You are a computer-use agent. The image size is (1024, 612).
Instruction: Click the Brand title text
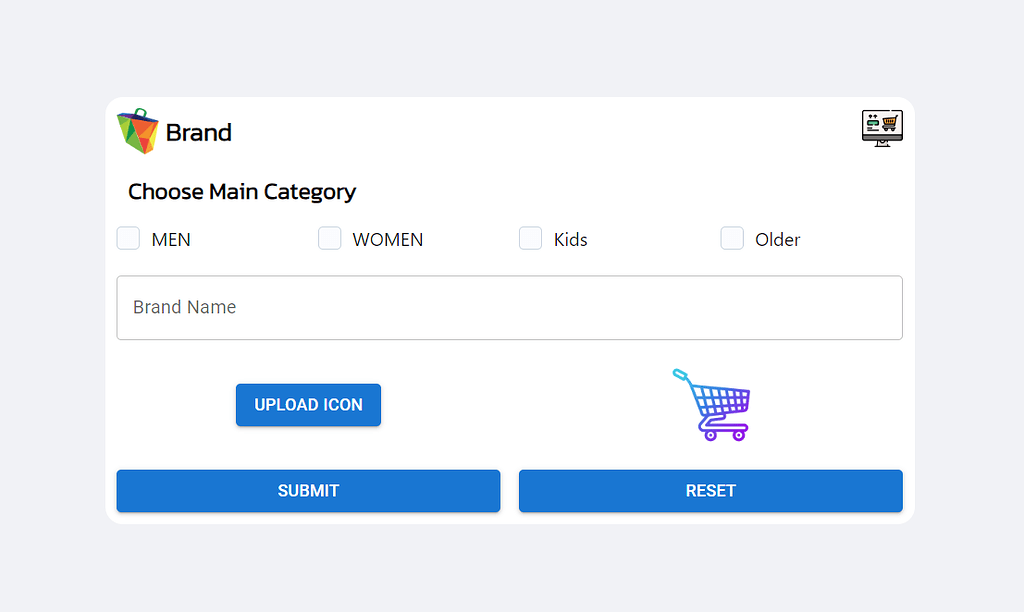199,132
